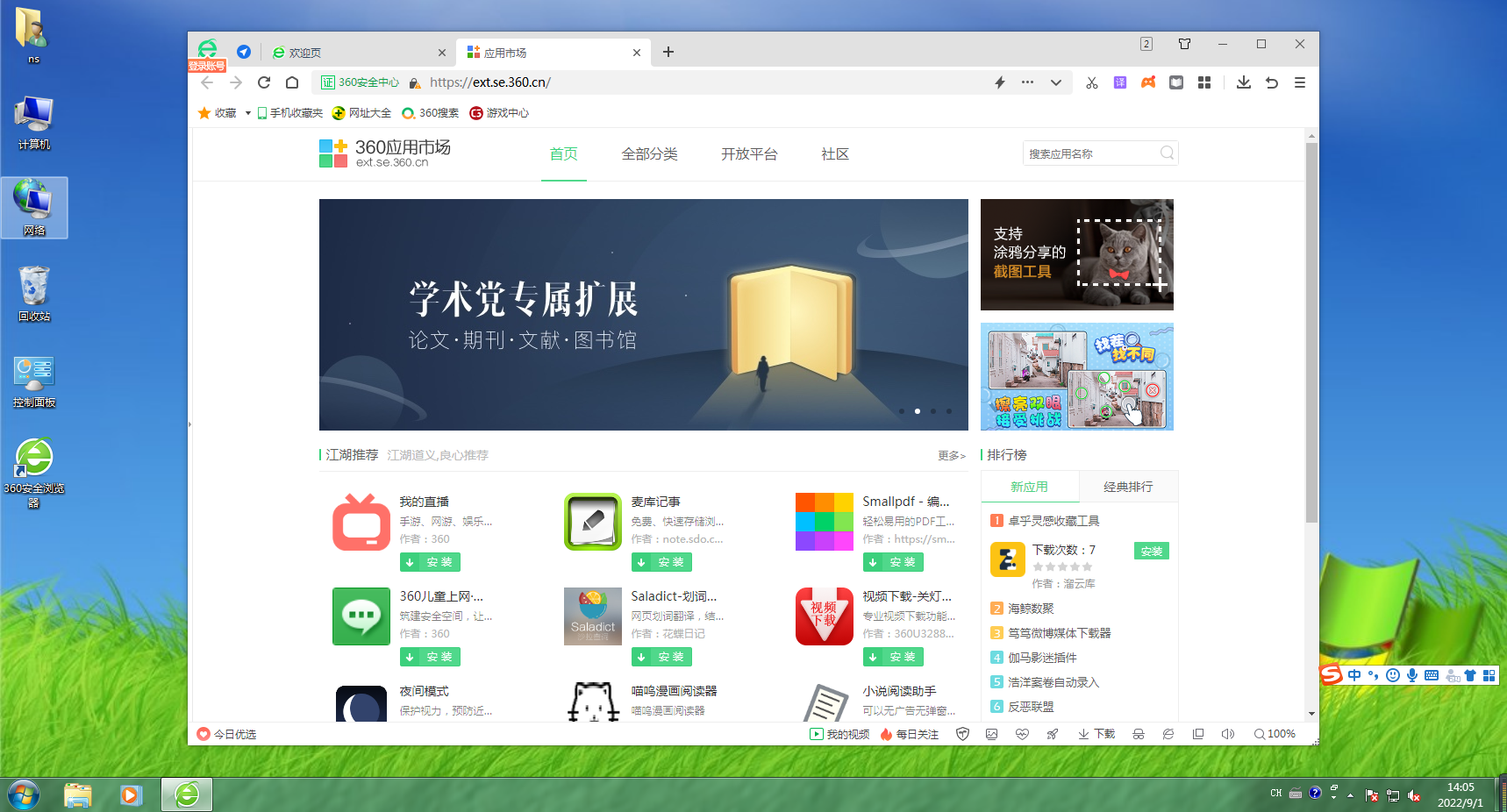Select the second banner carousel dot
Screen dimensions: 1507x812
tap(918, 411)
